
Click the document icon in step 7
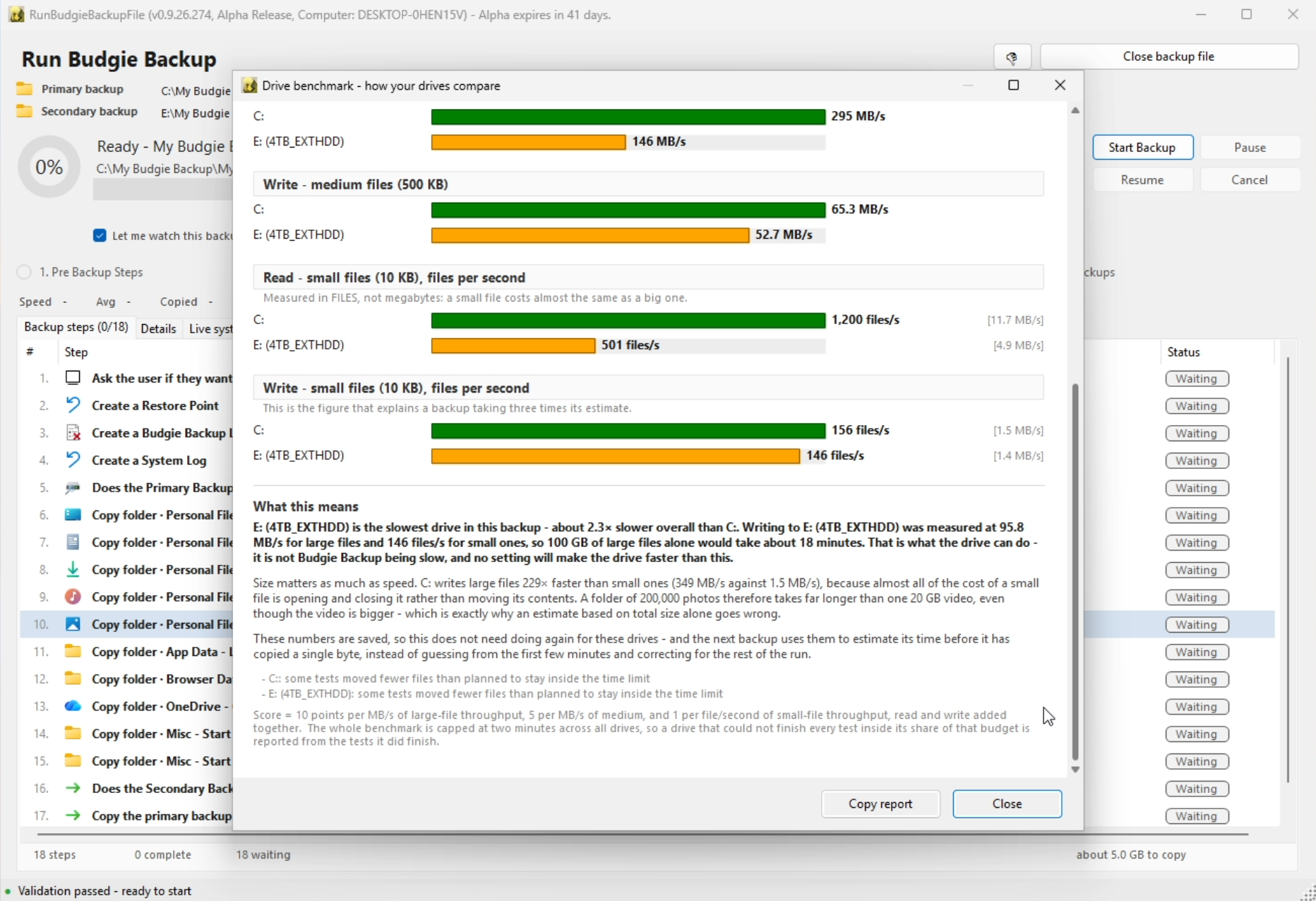[73, 542]
